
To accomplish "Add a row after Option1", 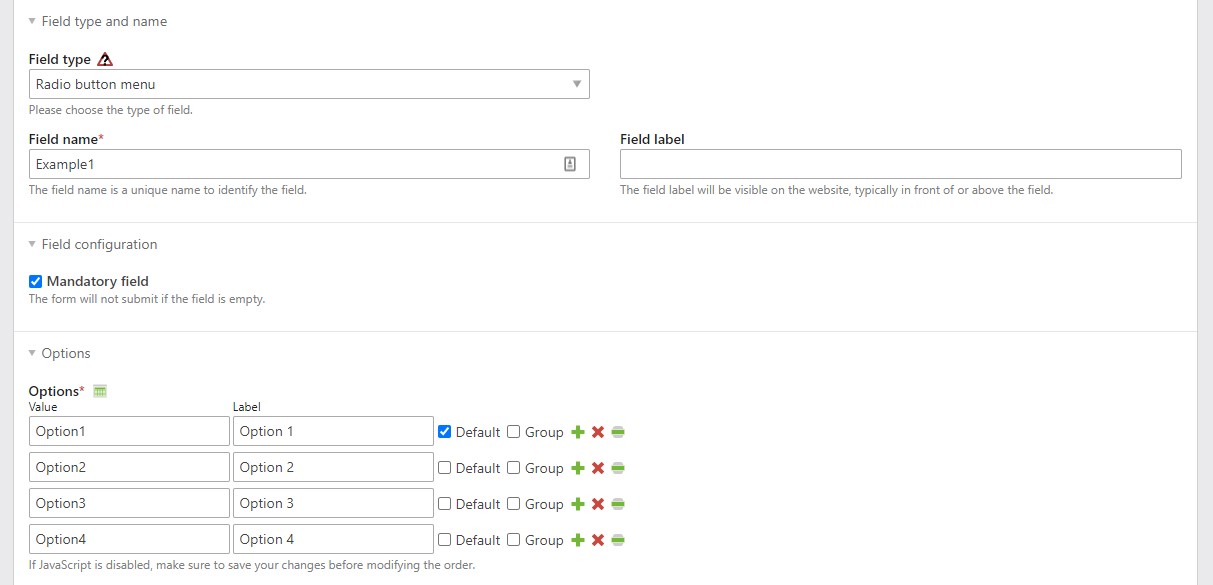I will pyautogui.click(x=578, y=432).
